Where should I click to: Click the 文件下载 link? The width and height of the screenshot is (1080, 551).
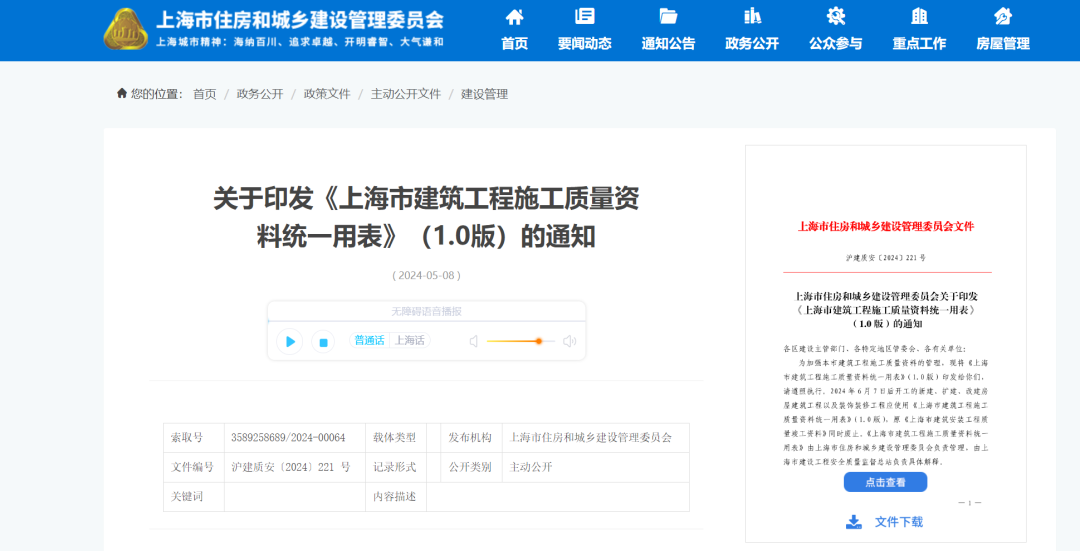pyautogui.click(x=899, y=522)
